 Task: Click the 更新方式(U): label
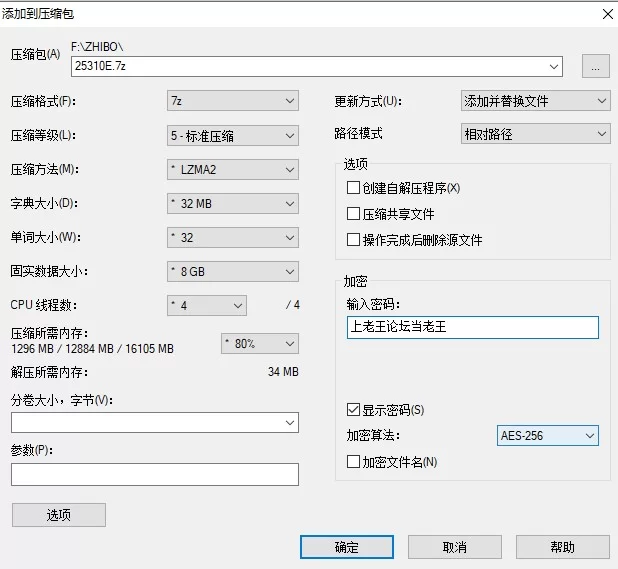(368, 102)
